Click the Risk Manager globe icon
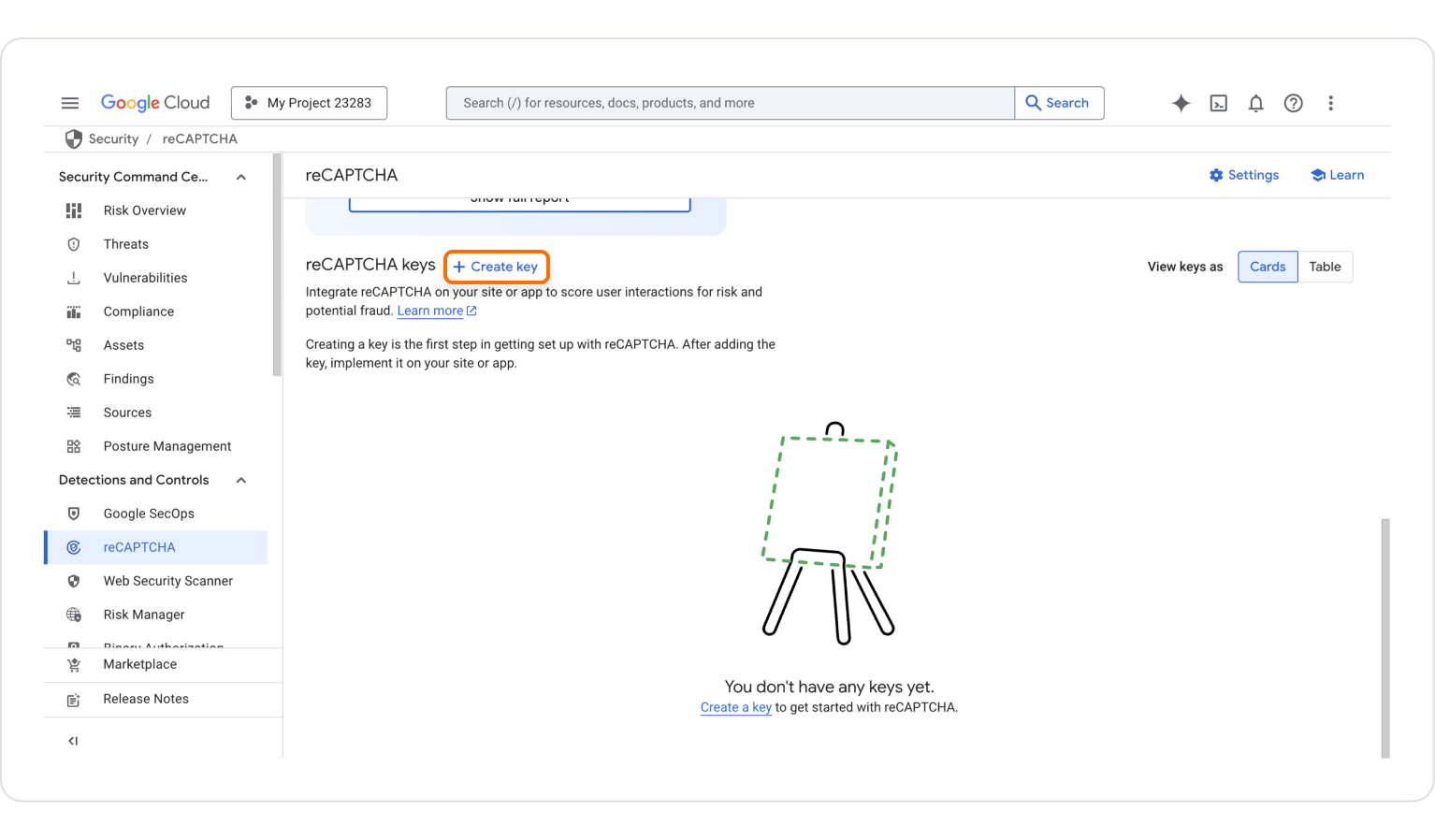1435x840 pixels. pos(74,615)
